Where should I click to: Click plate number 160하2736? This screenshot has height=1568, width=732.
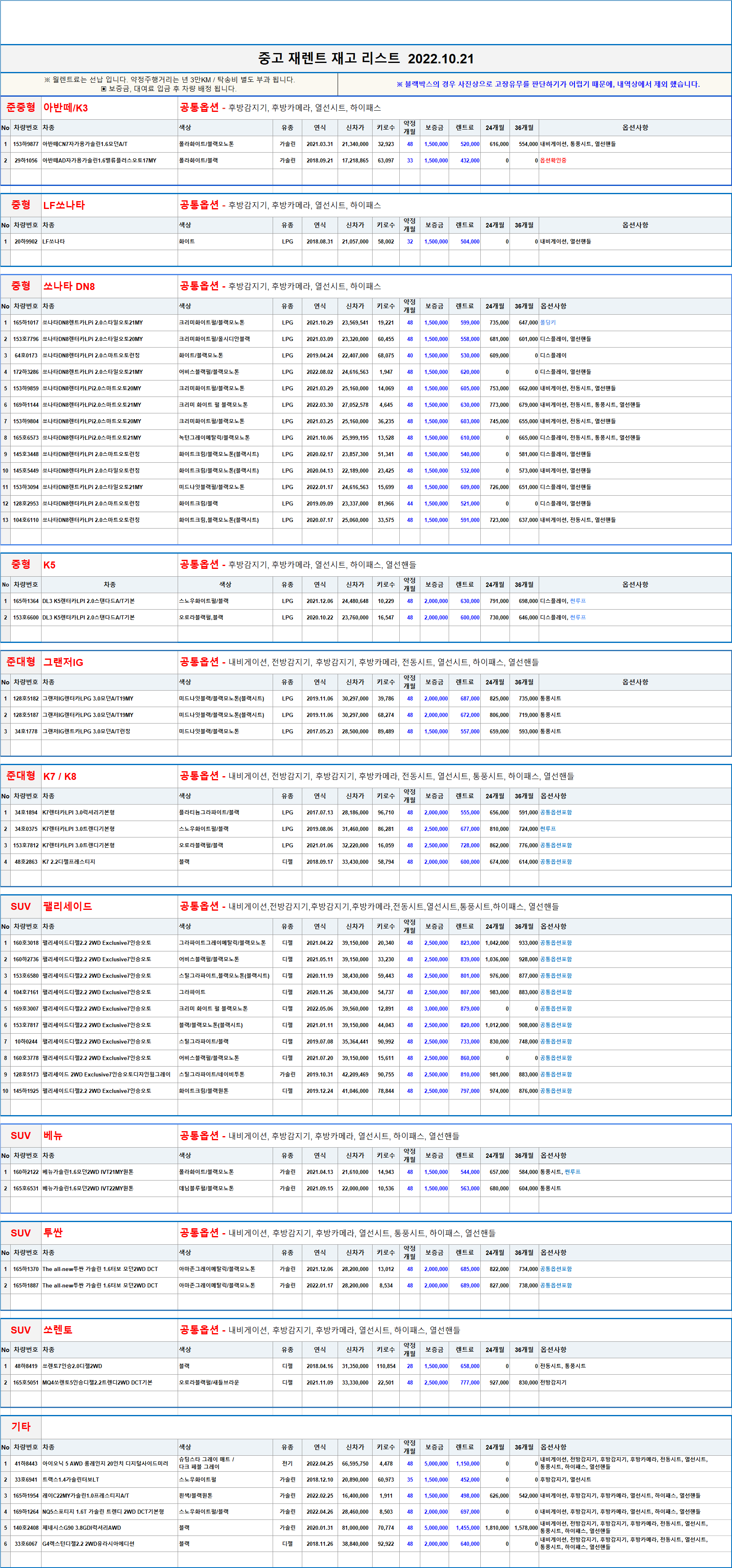[x=25, y=959]
